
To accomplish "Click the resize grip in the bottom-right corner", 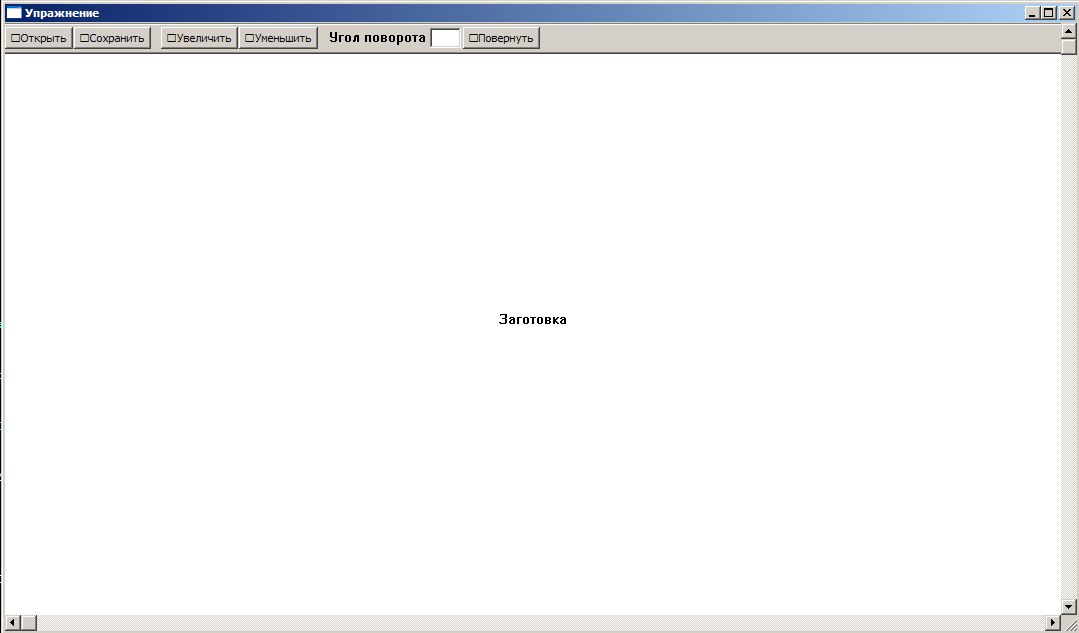I will click(x=1070, y=624).
